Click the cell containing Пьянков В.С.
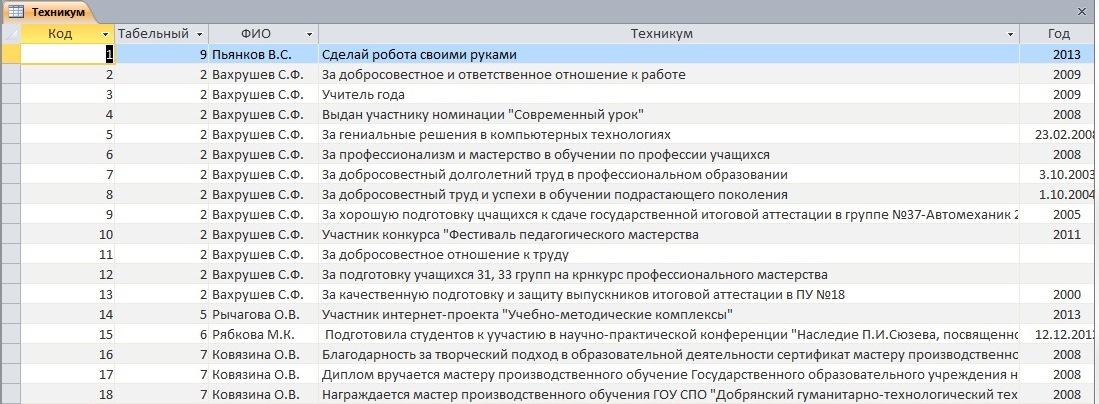The width and height of the screenshot is (1099, 404). 264,55
